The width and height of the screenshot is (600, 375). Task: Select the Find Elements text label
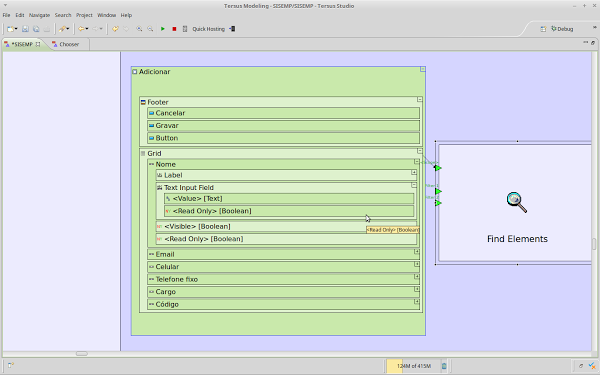tap(517, 239)
